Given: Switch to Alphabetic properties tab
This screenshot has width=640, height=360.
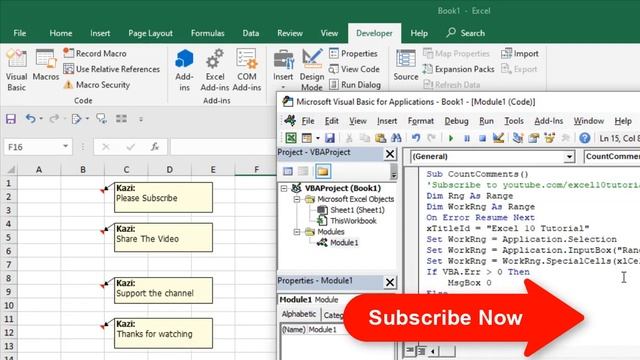Looking at the screenshot, I should [299, 314].
